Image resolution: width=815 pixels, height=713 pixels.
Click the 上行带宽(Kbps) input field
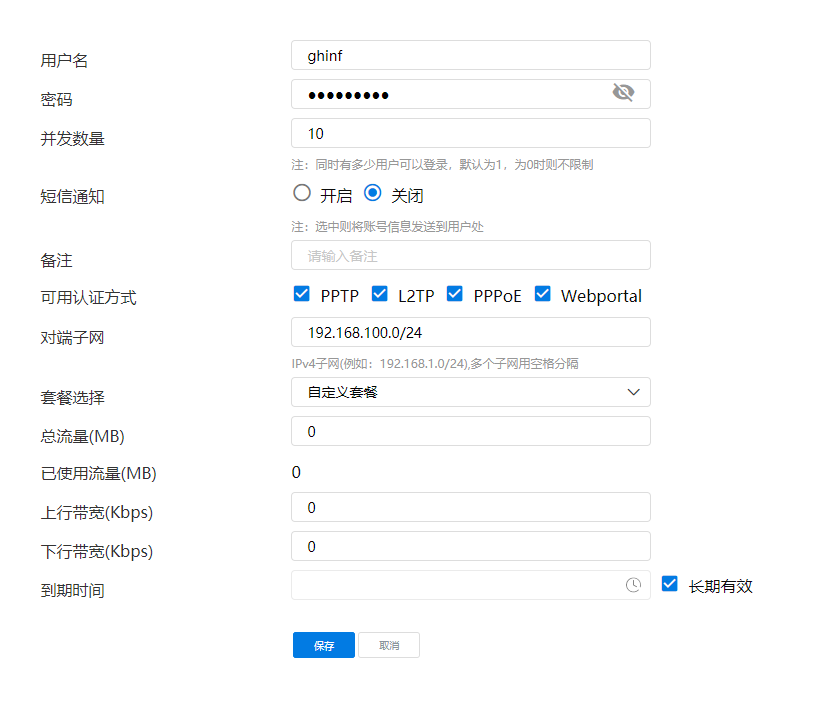470,507
